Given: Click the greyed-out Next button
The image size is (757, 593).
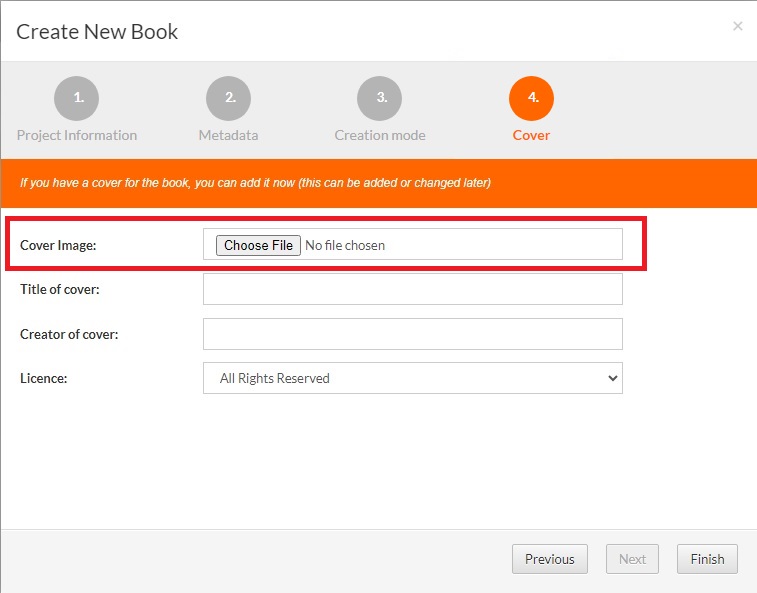Looking at the screenshot, I should coord(632,559).
